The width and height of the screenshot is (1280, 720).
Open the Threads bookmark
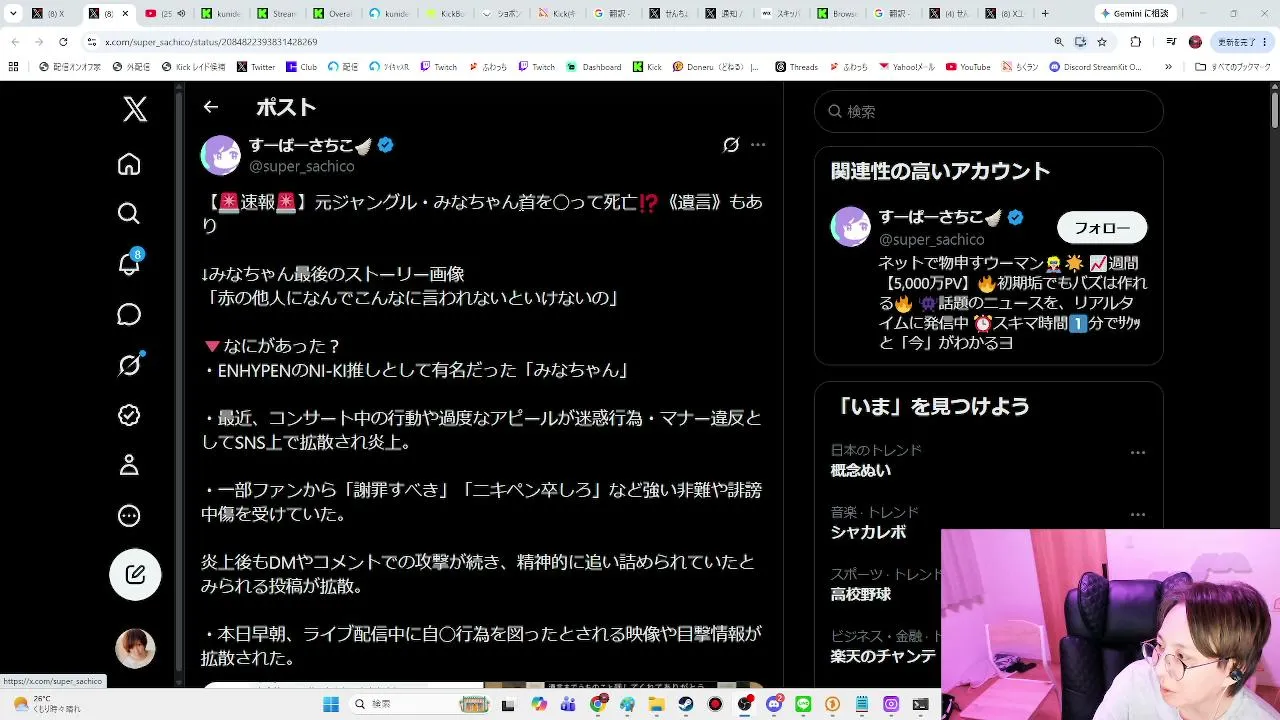coord(796,67)
